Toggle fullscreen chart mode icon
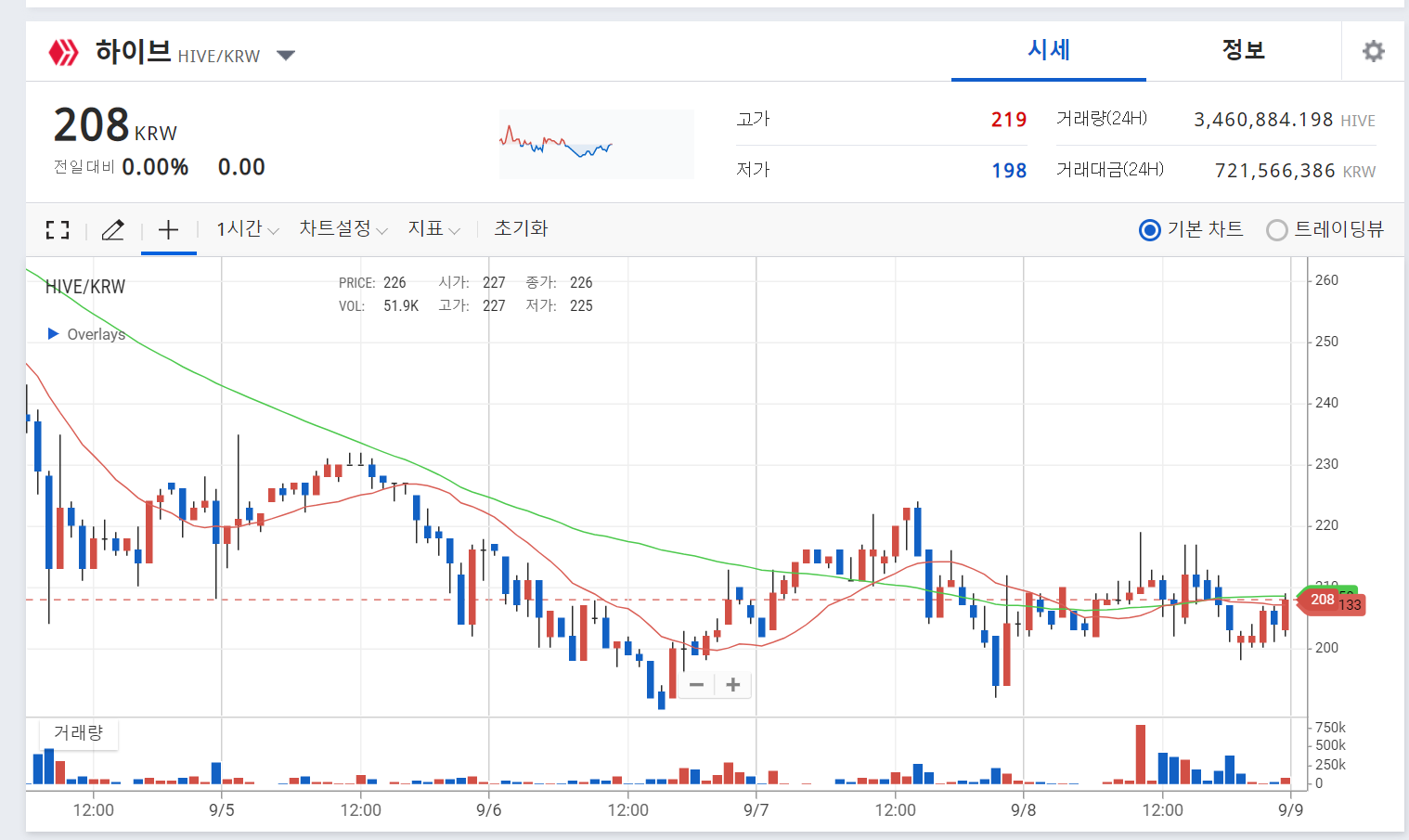 [58, 229]
